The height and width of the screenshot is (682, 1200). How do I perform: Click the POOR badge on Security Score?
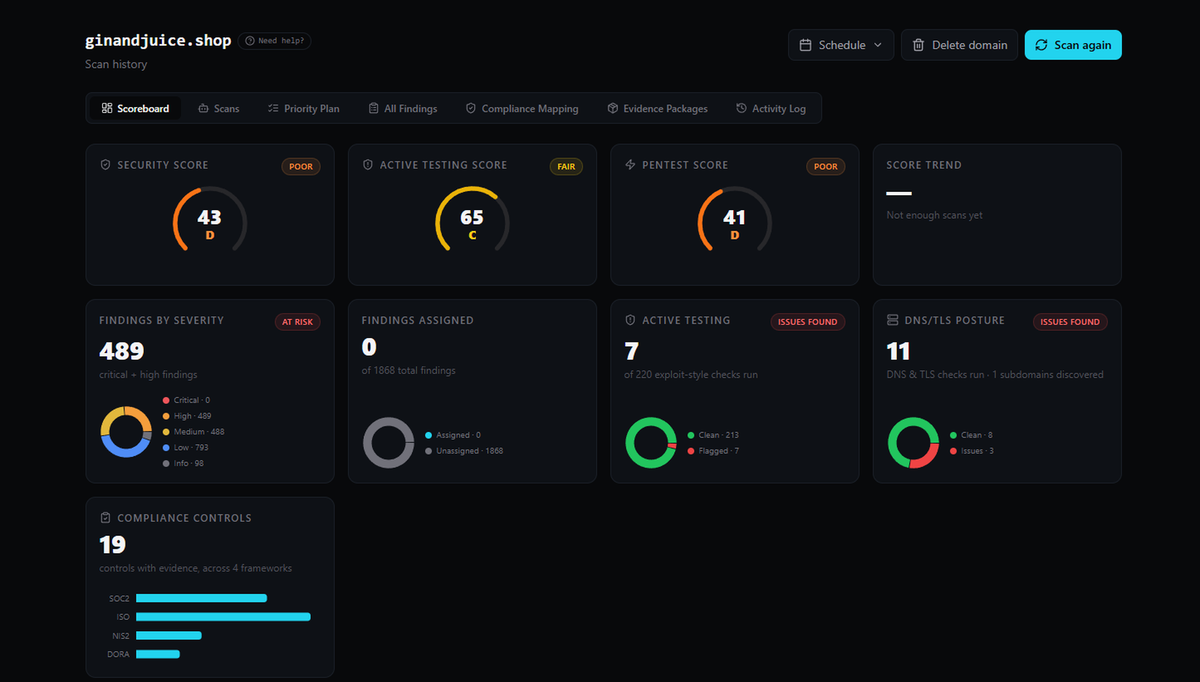301,166
